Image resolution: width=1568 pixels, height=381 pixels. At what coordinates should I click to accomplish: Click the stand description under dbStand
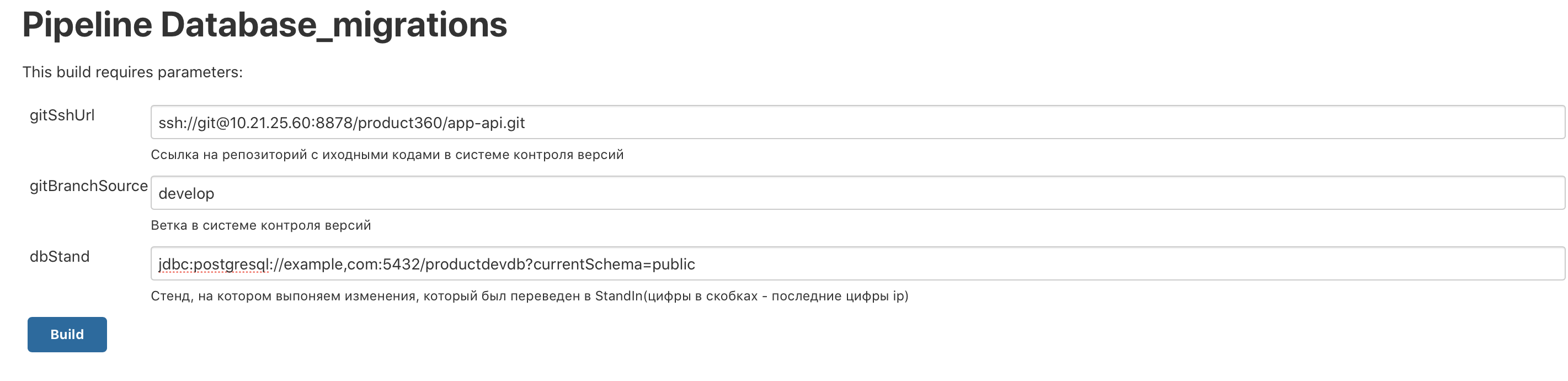[529, 297]
